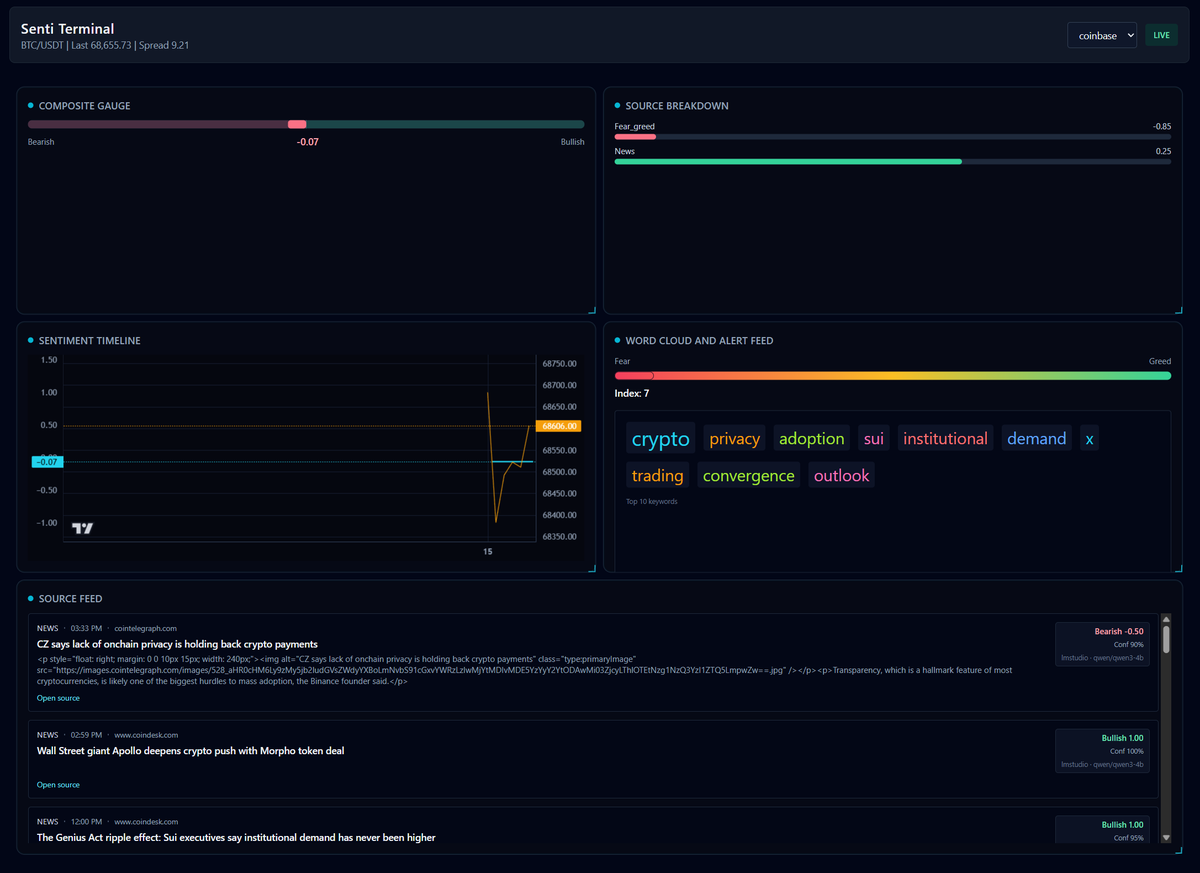Open source link for CZ privacy article
The height and width of the screenshot is (873, 1200).
(x=58, y=698)
